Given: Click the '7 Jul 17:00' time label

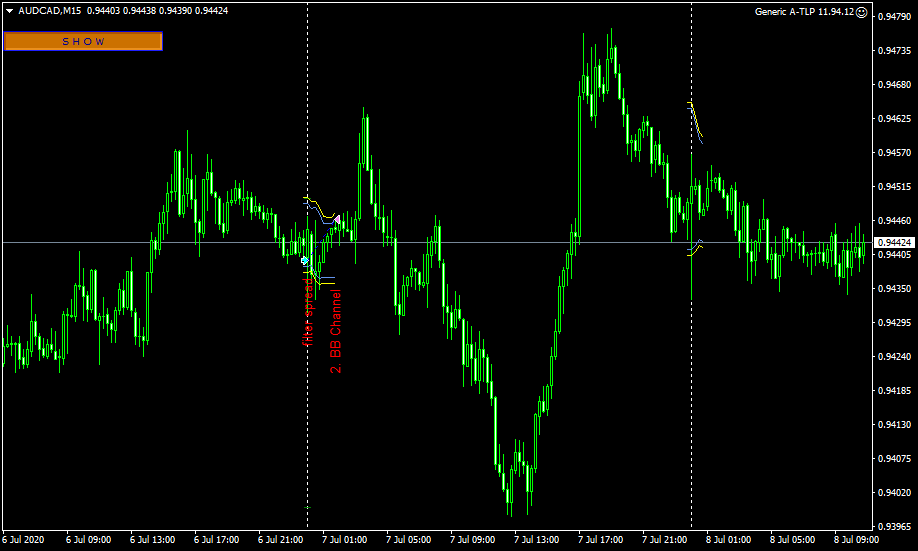Looking at the screenshot, I should click(x=601, y=539).
